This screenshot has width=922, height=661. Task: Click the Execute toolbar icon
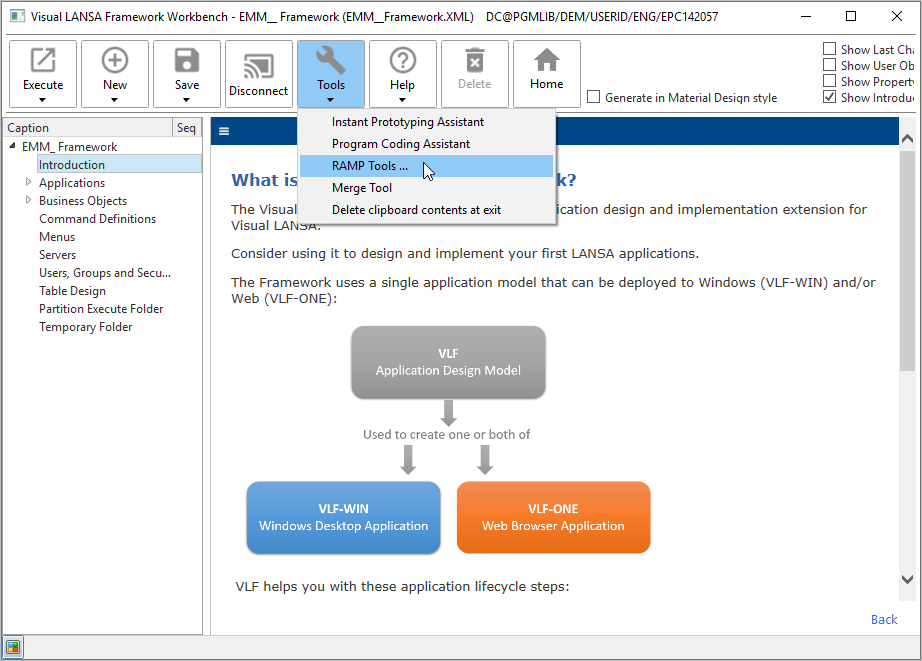tap(43, 60)
